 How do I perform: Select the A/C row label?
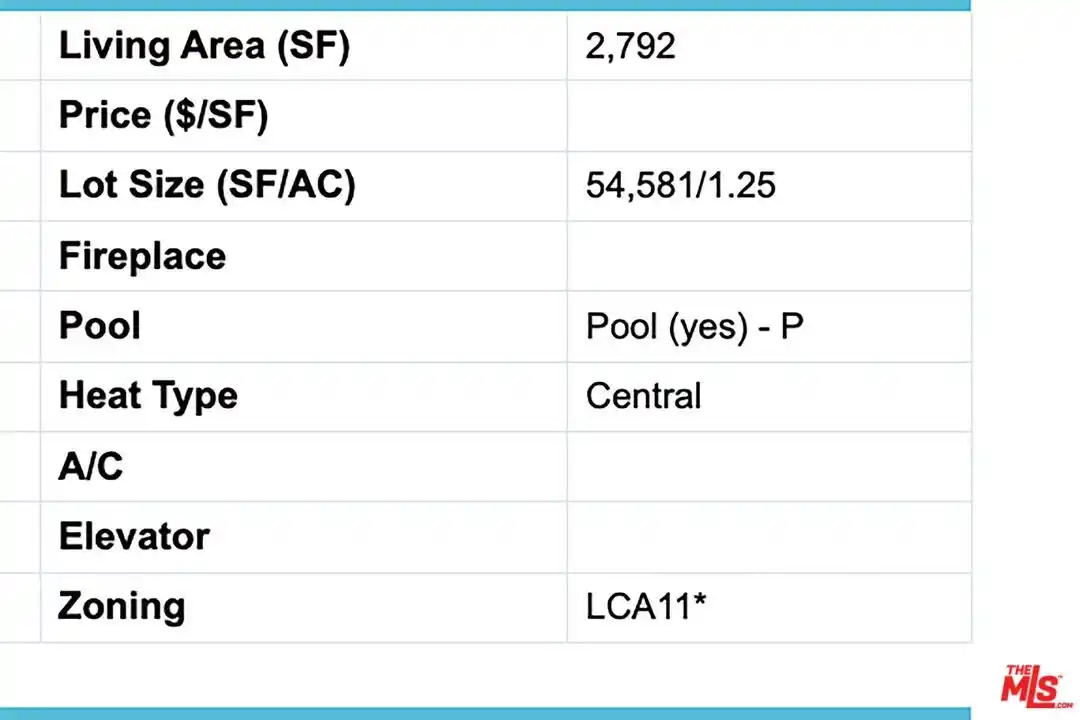tap(90, 466)
